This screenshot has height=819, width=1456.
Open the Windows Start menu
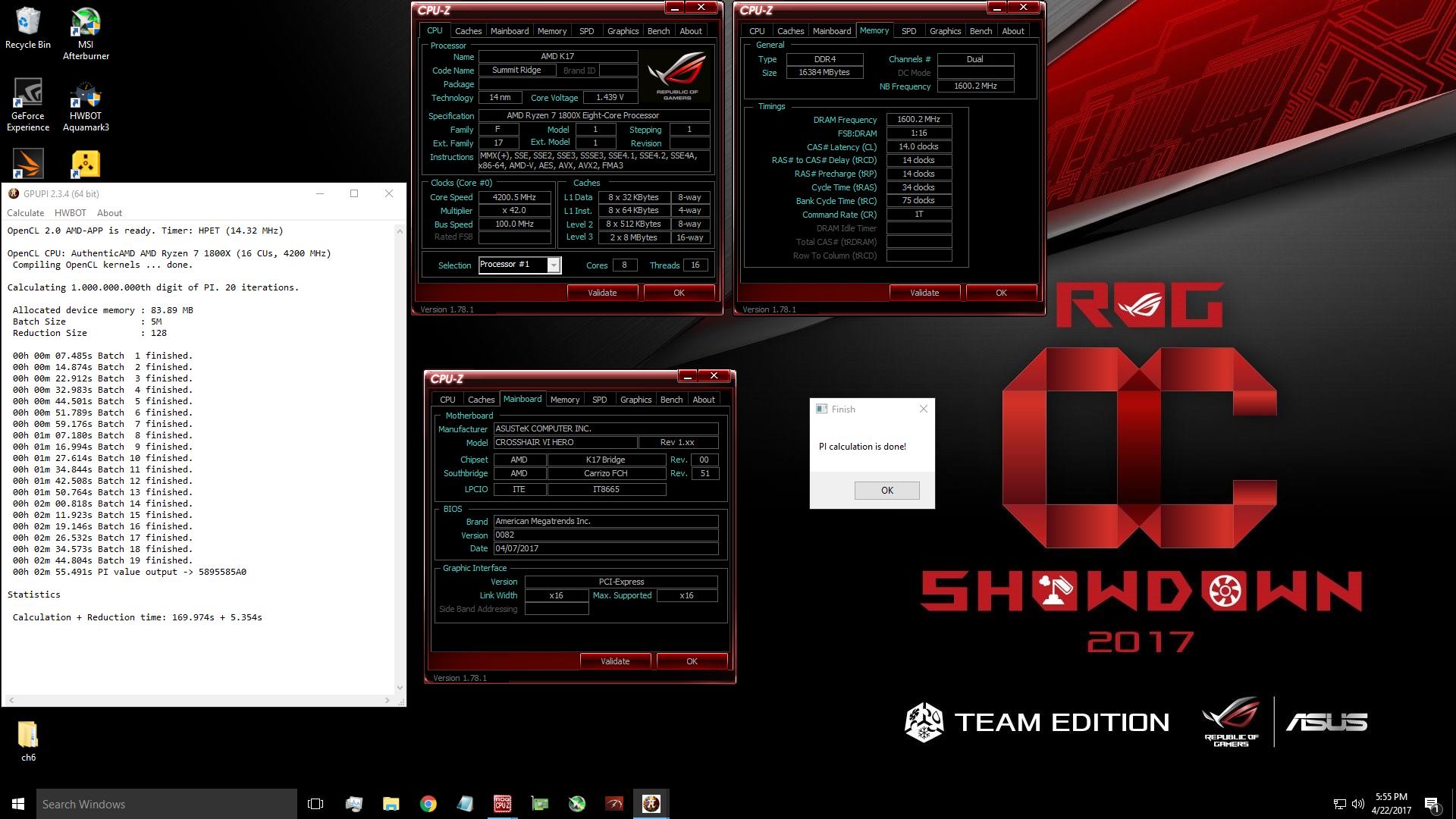click(x=18, y=804)
